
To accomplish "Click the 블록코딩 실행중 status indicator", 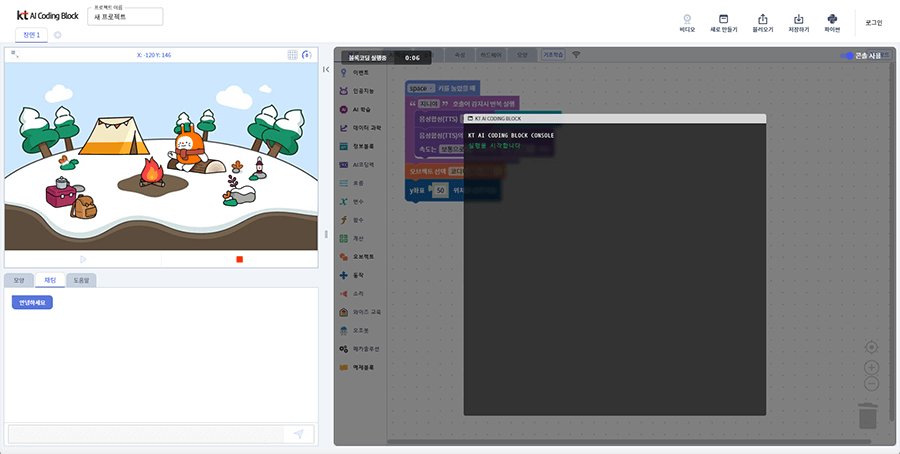I will tap(386, 57).
